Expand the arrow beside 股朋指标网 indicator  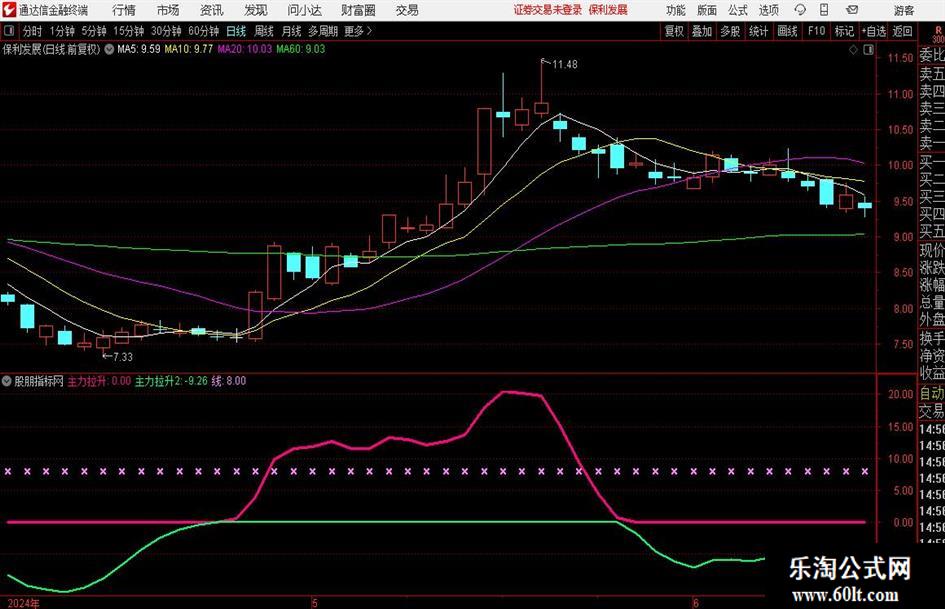click(7, 381)
